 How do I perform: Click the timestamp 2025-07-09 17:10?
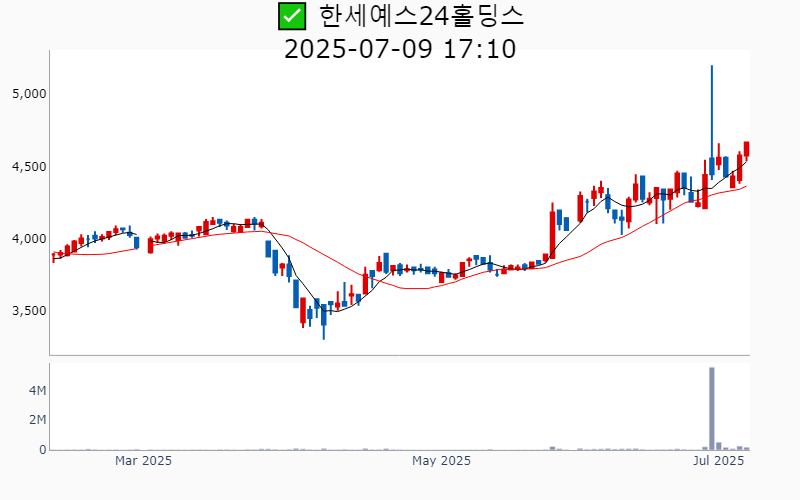point(400,49)
